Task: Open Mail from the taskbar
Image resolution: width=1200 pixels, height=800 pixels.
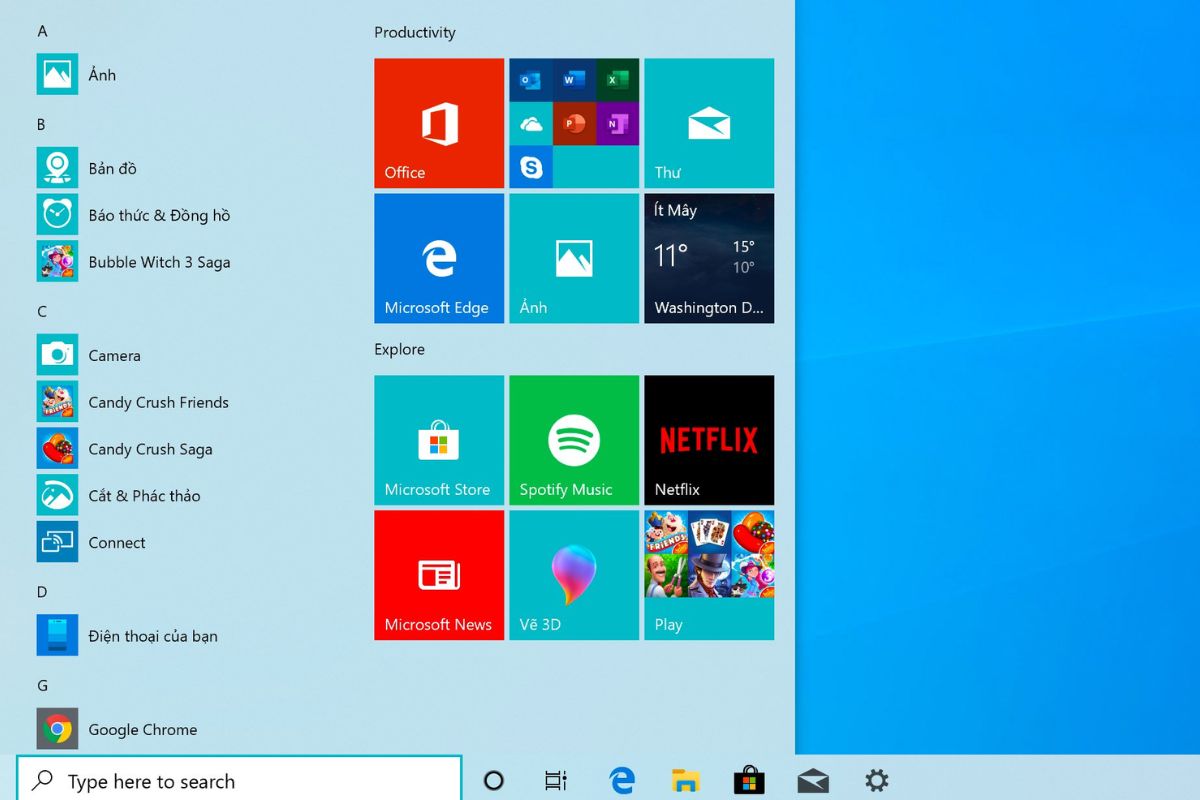Action: click(x=813, y=781)
